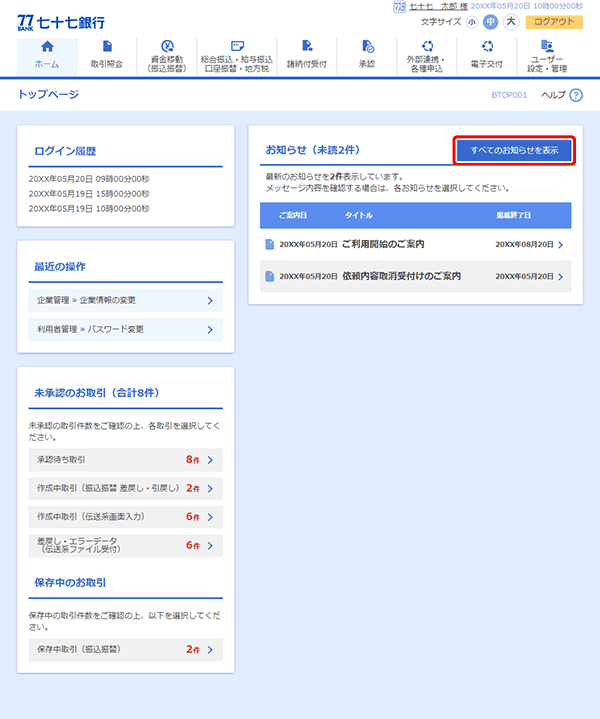The image size is (600, 719).
Task: Expand chevron on 作成中取引(伝送系画面入力) row
Action: tap(210, 517)
